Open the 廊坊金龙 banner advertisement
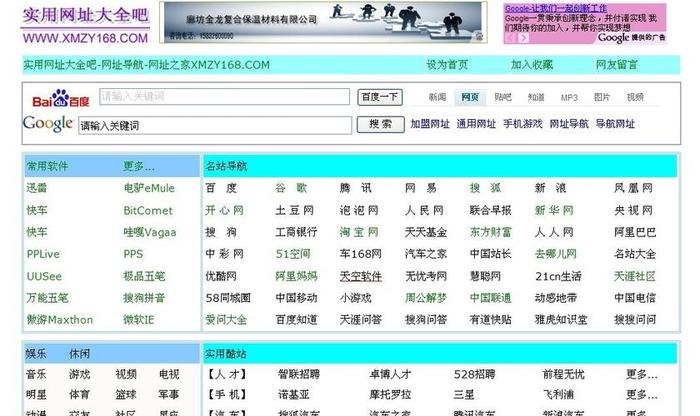The width and height of the screenshot is (700, 416). [x=323, y=22]
